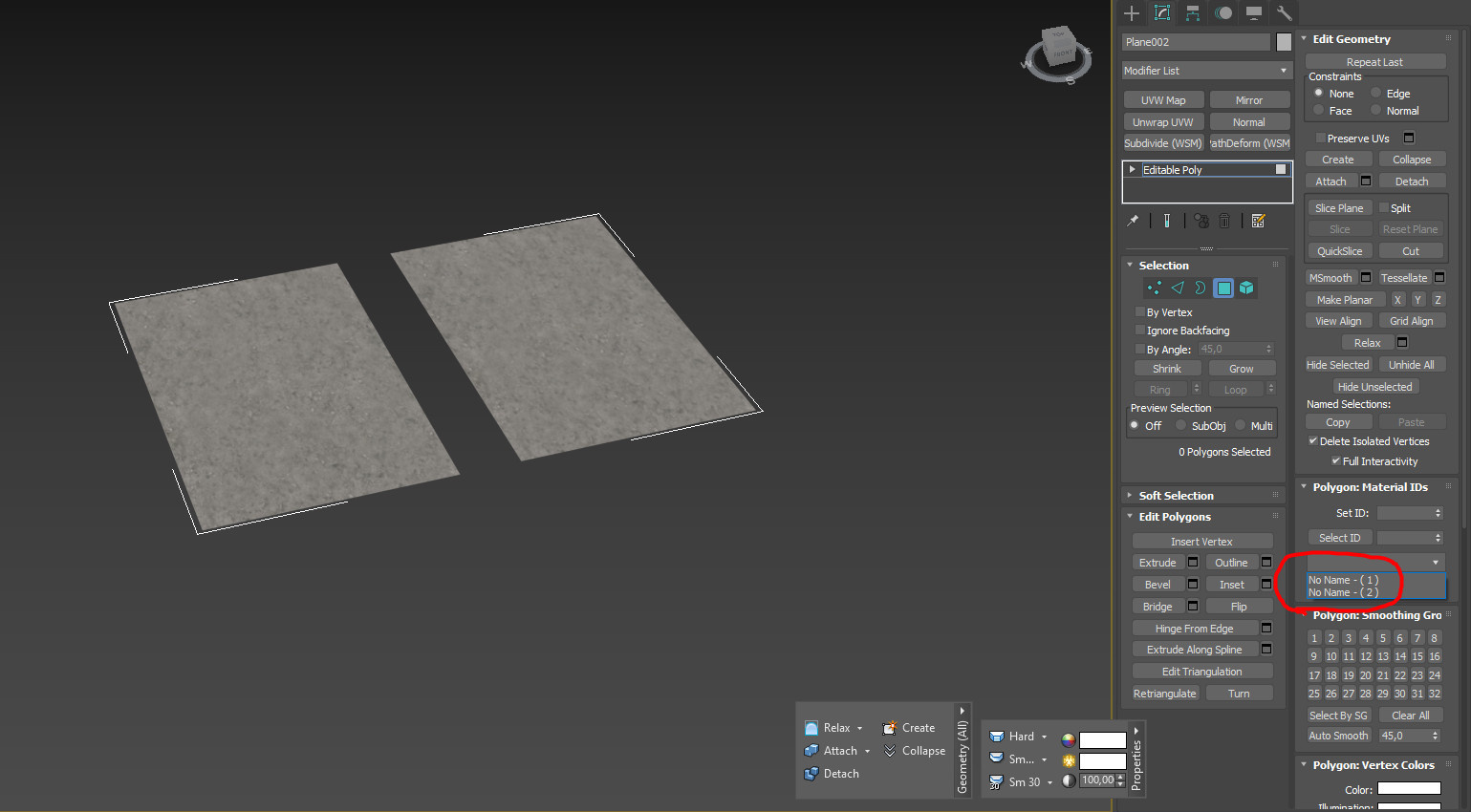
Task: Collapse the Edit Geometry rollout
Action: click(1304, 39)
